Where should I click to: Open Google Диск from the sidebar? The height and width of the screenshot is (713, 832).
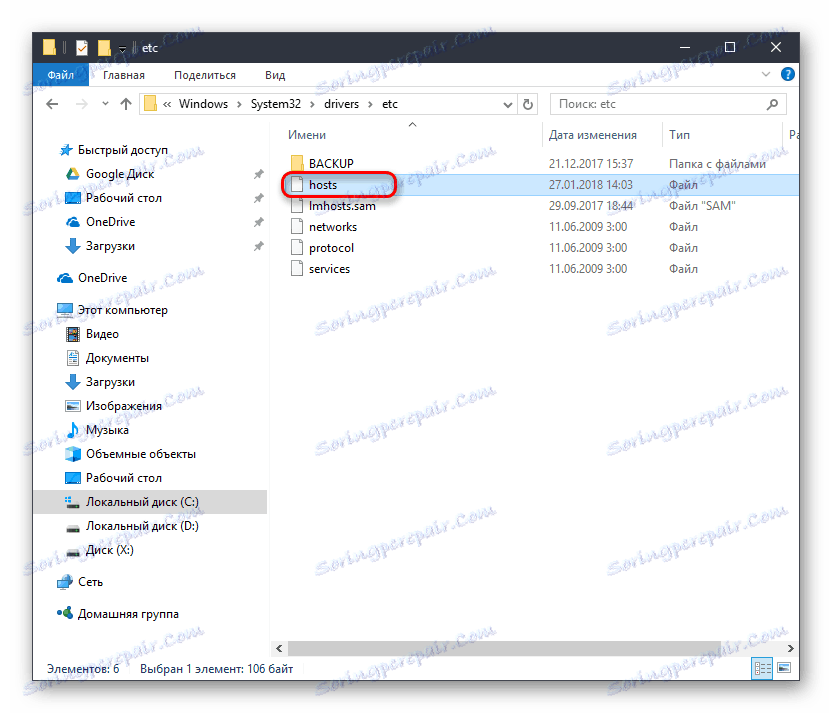(x=120, y=173)
